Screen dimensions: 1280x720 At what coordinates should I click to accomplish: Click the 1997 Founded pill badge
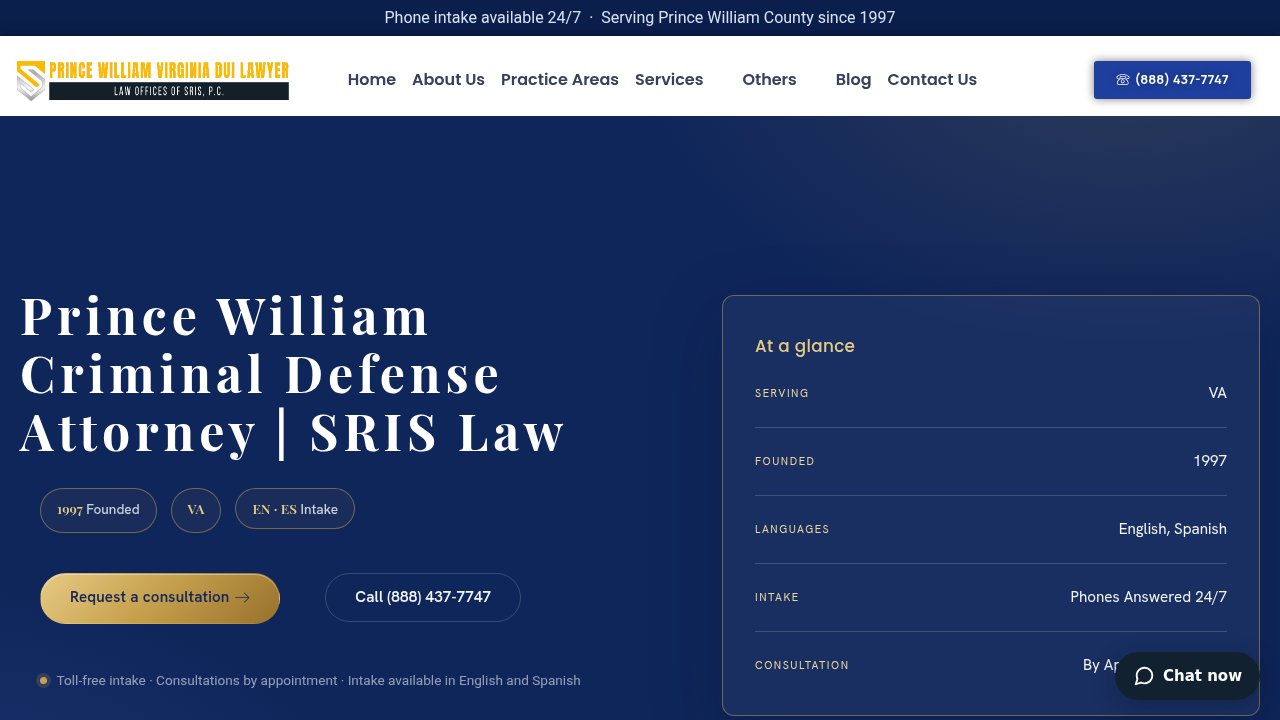98,510
